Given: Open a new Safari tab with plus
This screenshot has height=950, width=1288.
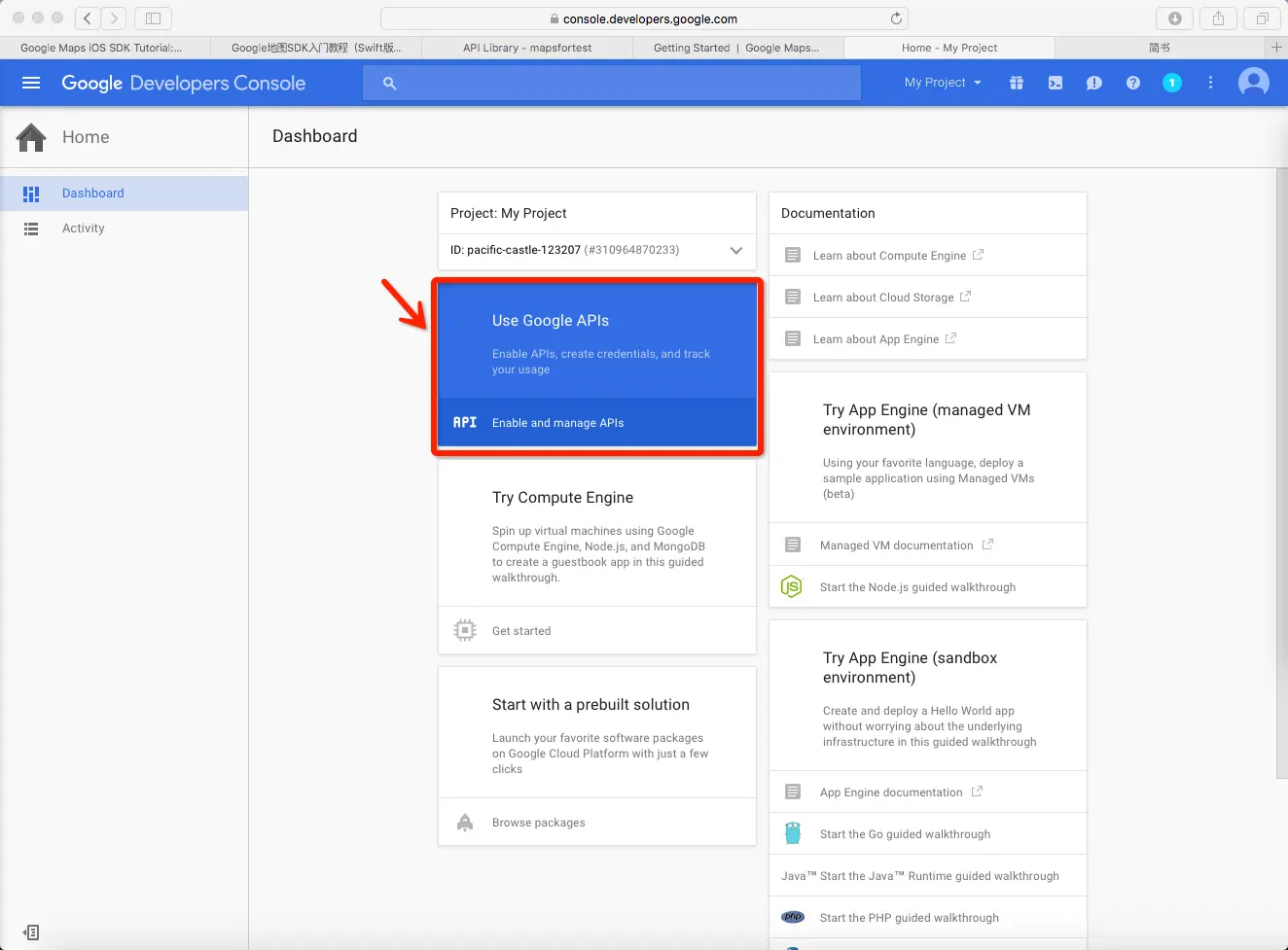Looking at the screenshot, I should [x=1276, y=47].
